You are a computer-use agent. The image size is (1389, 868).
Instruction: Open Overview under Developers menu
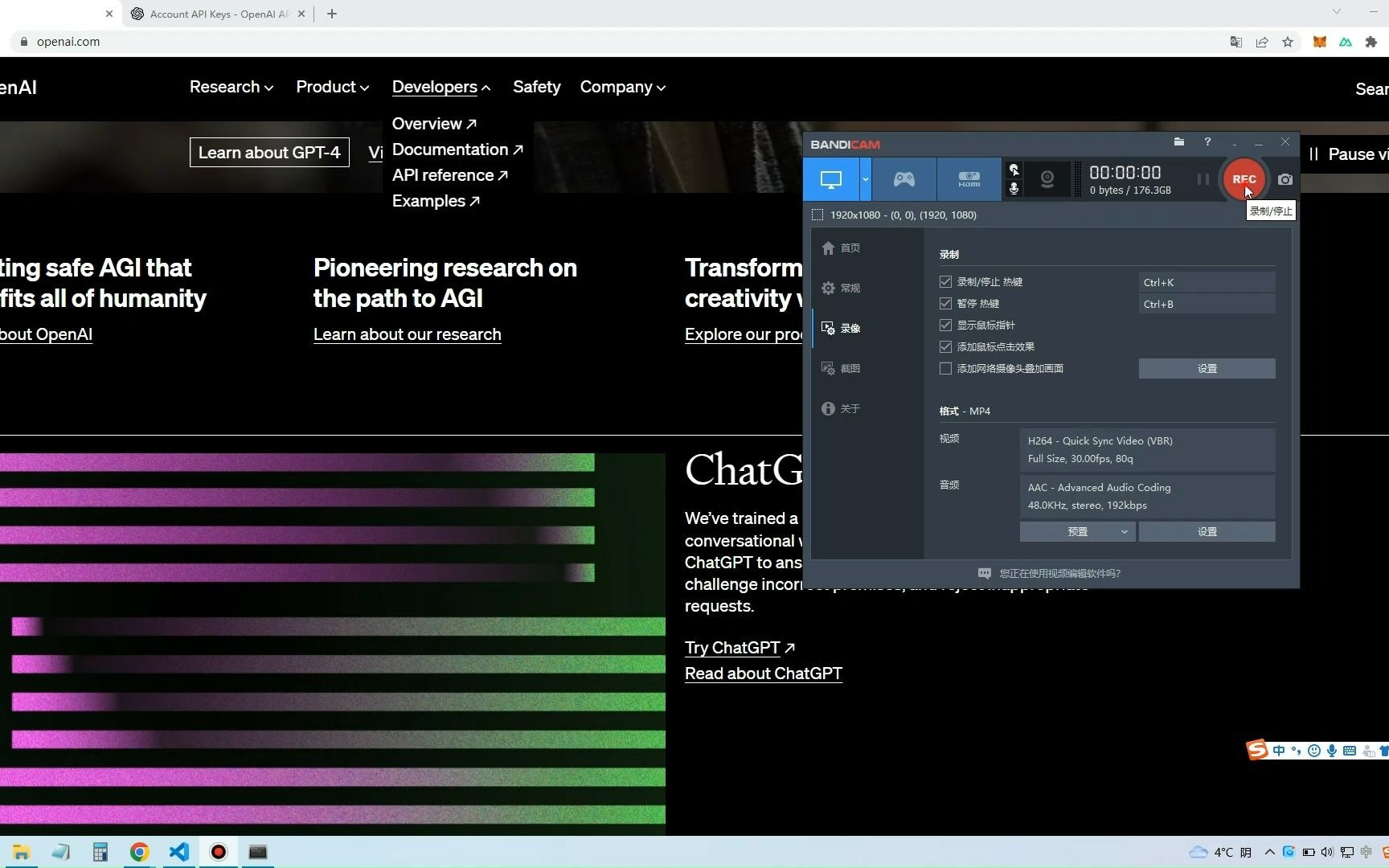tap(434, 124)
